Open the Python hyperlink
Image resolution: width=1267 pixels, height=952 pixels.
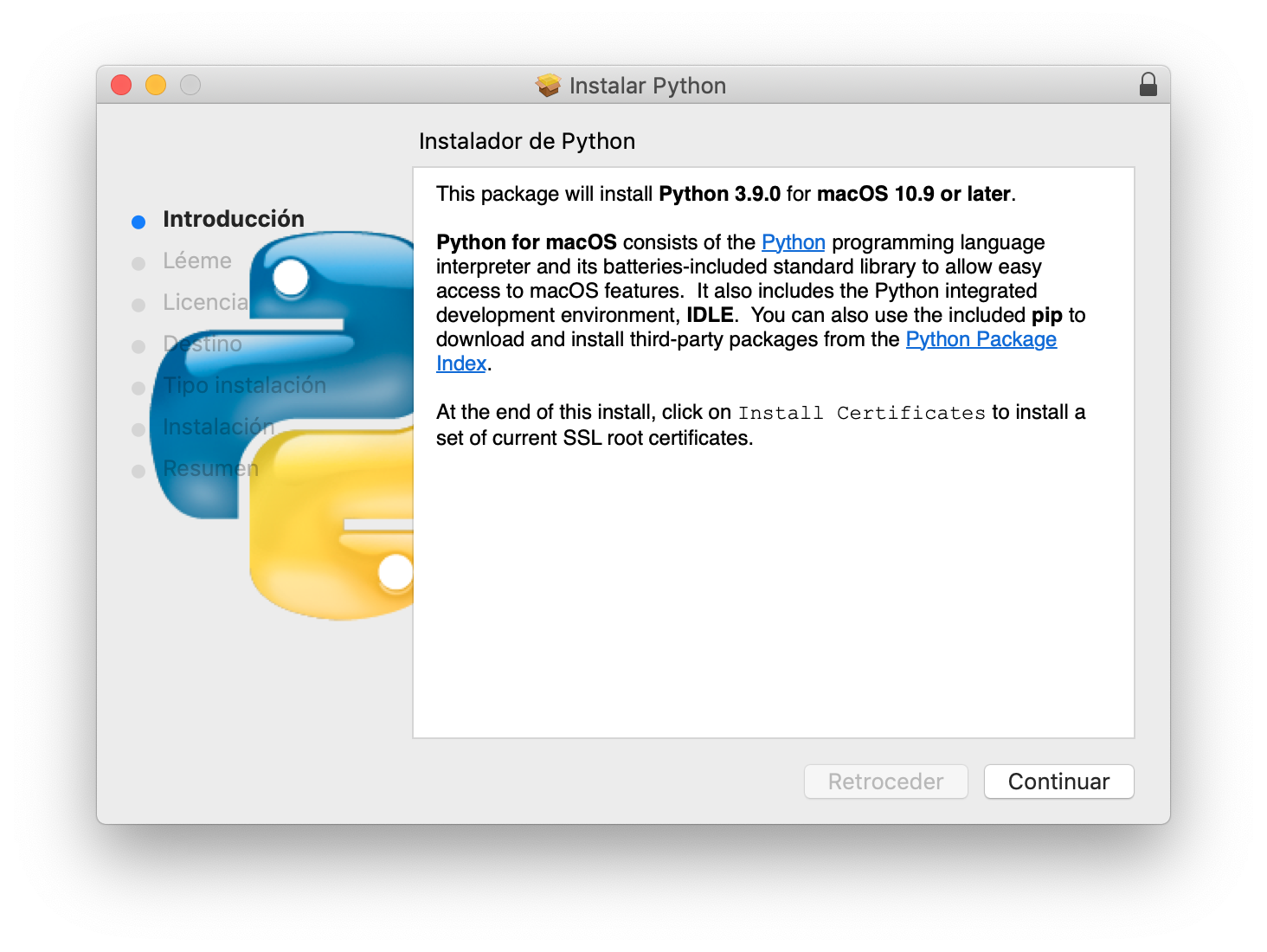point(793,242)
